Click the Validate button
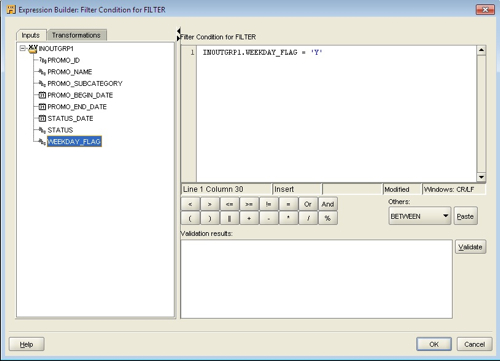 [x=470, y=247]
